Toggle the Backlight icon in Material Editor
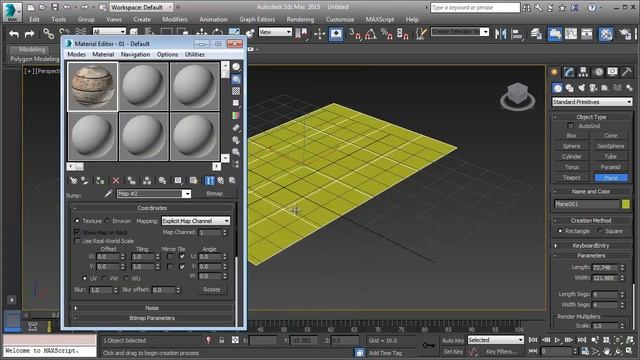 (236, 79)
